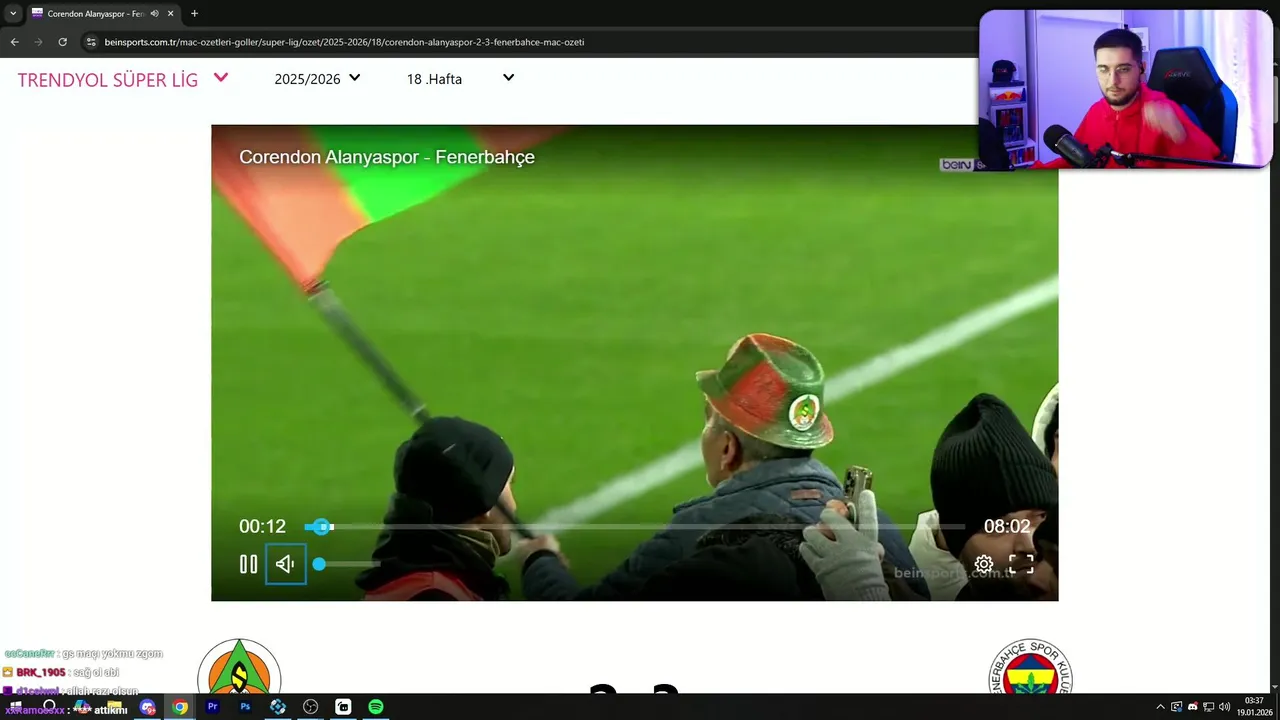The image size is (1280, 720).
Task: Go back to the previous page
Action: pos(14,42)
